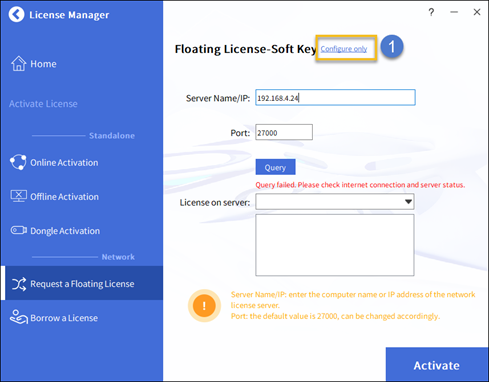Minimize the License Manager window
489x382 pixels.
point(454,12)
